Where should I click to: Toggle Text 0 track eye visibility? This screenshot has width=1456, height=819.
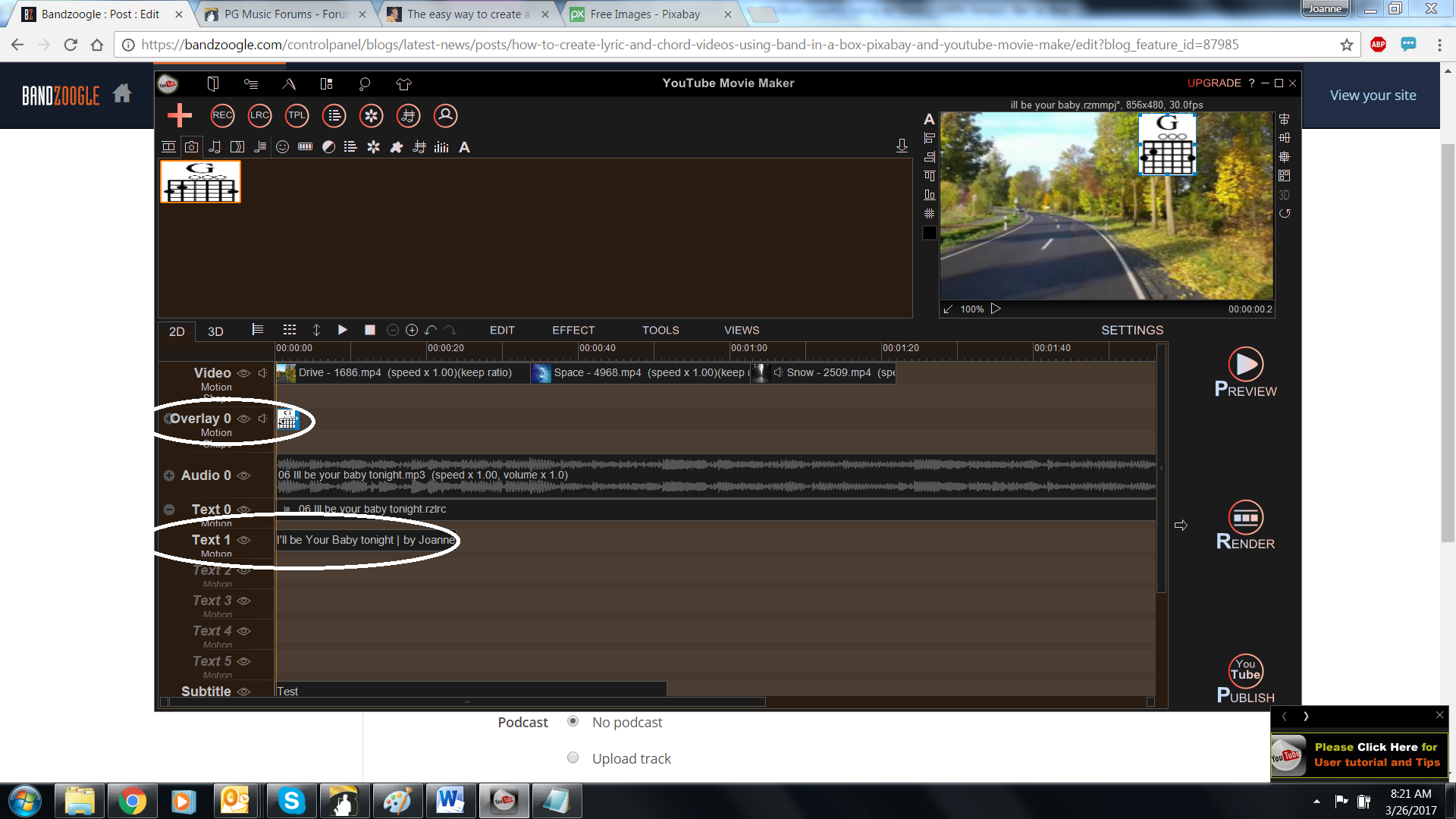click(243, 510)
